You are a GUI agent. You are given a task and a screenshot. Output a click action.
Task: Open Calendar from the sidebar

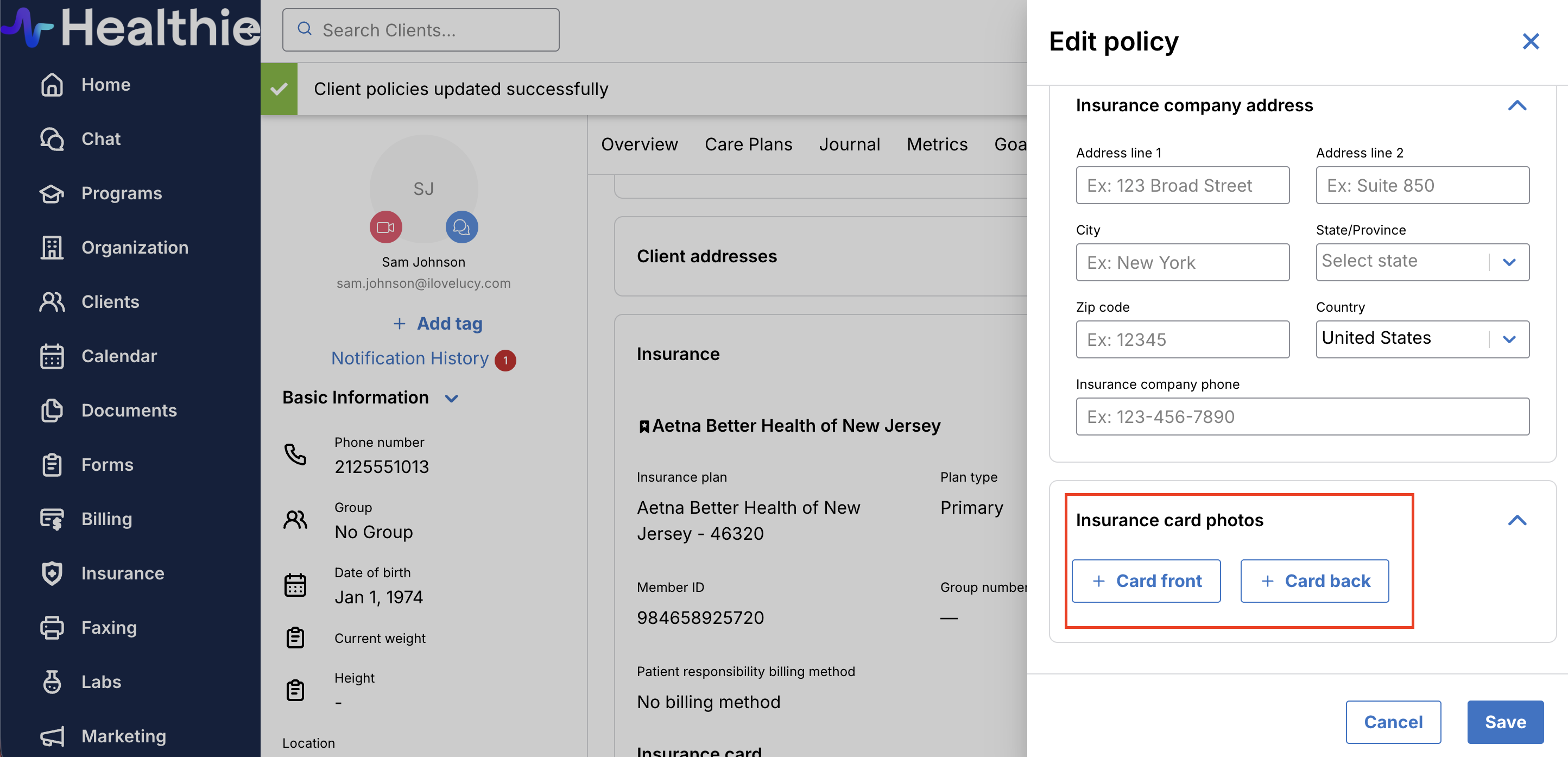52,356
